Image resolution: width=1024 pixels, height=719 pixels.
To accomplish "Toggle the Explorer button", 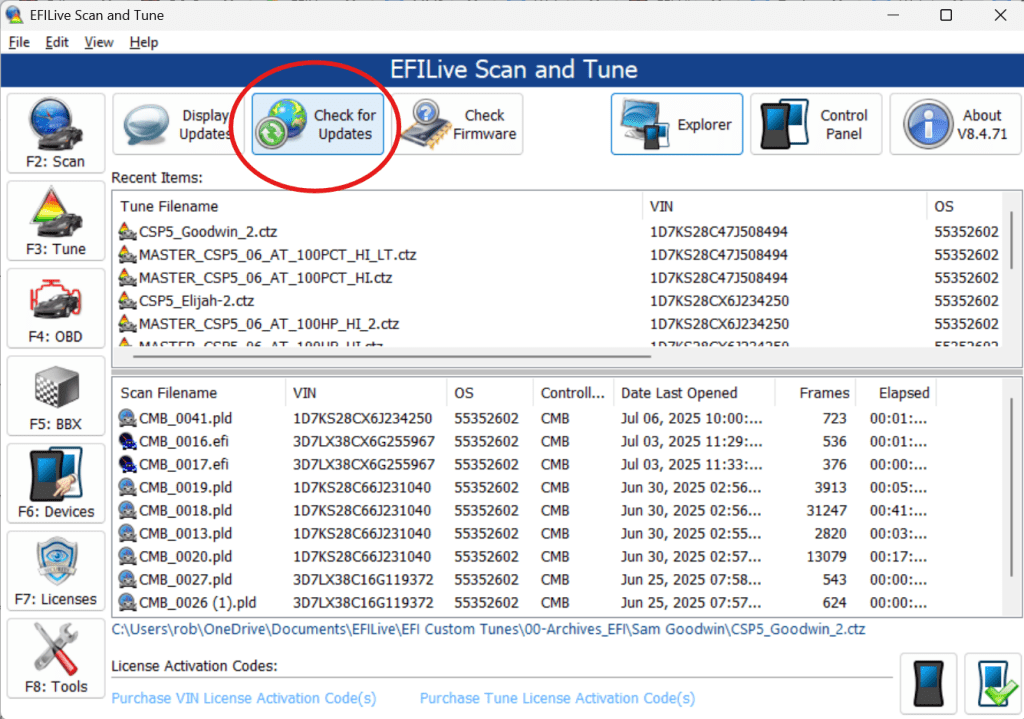I will pos(677,125).
